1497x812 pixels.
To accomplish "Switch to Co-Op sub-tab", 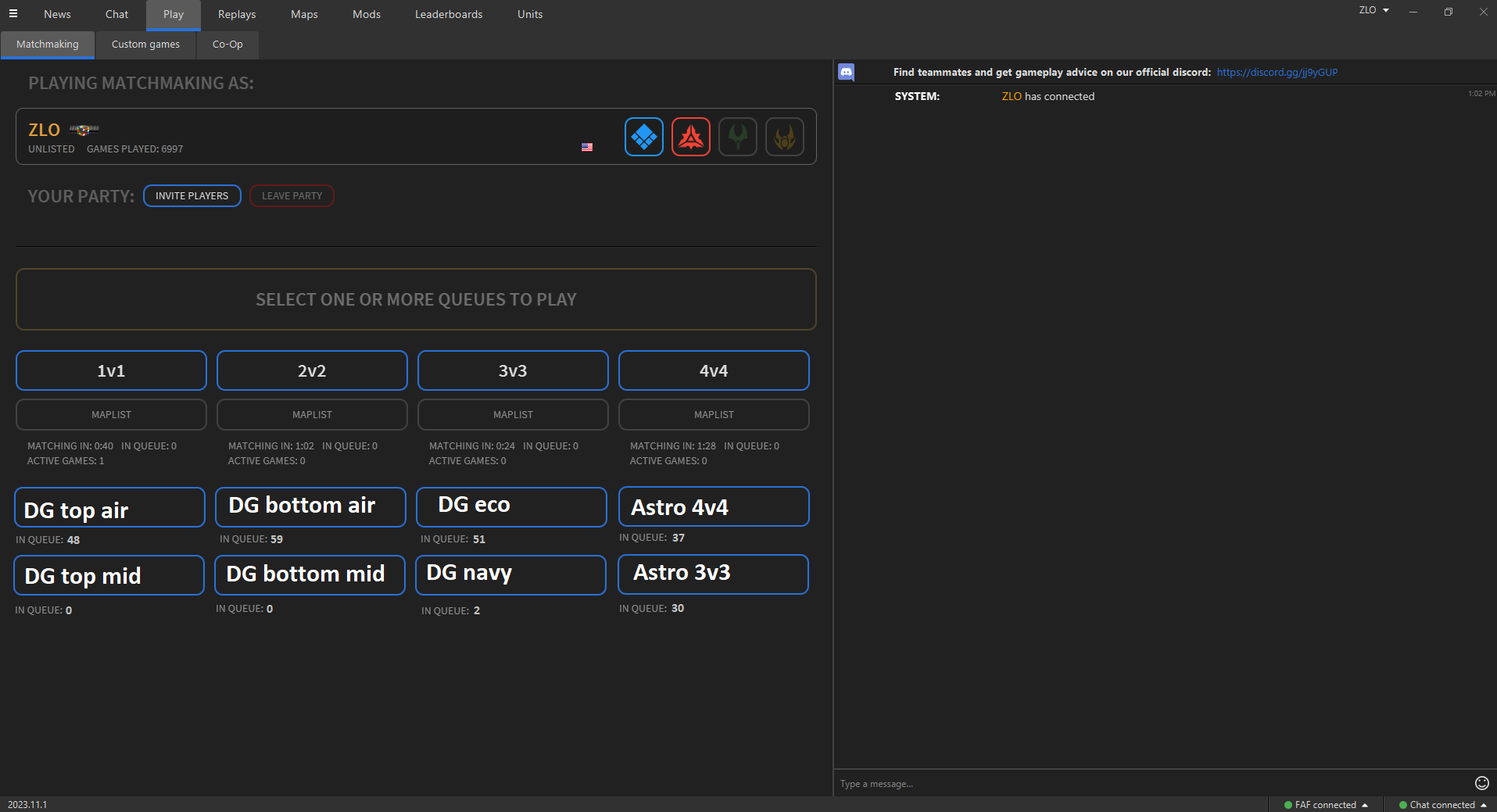I will (227, 45).
